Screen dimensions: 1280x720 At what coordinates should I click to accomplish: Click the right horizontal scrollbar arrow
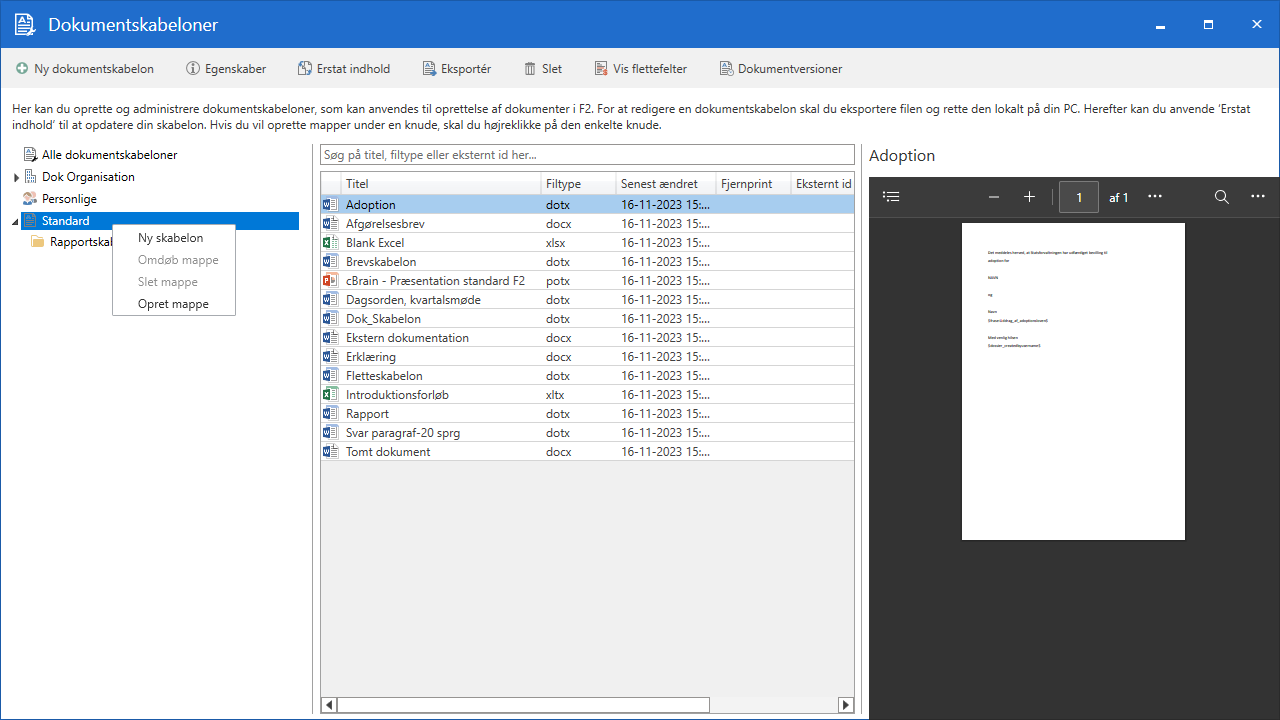(x=846, y=705)
